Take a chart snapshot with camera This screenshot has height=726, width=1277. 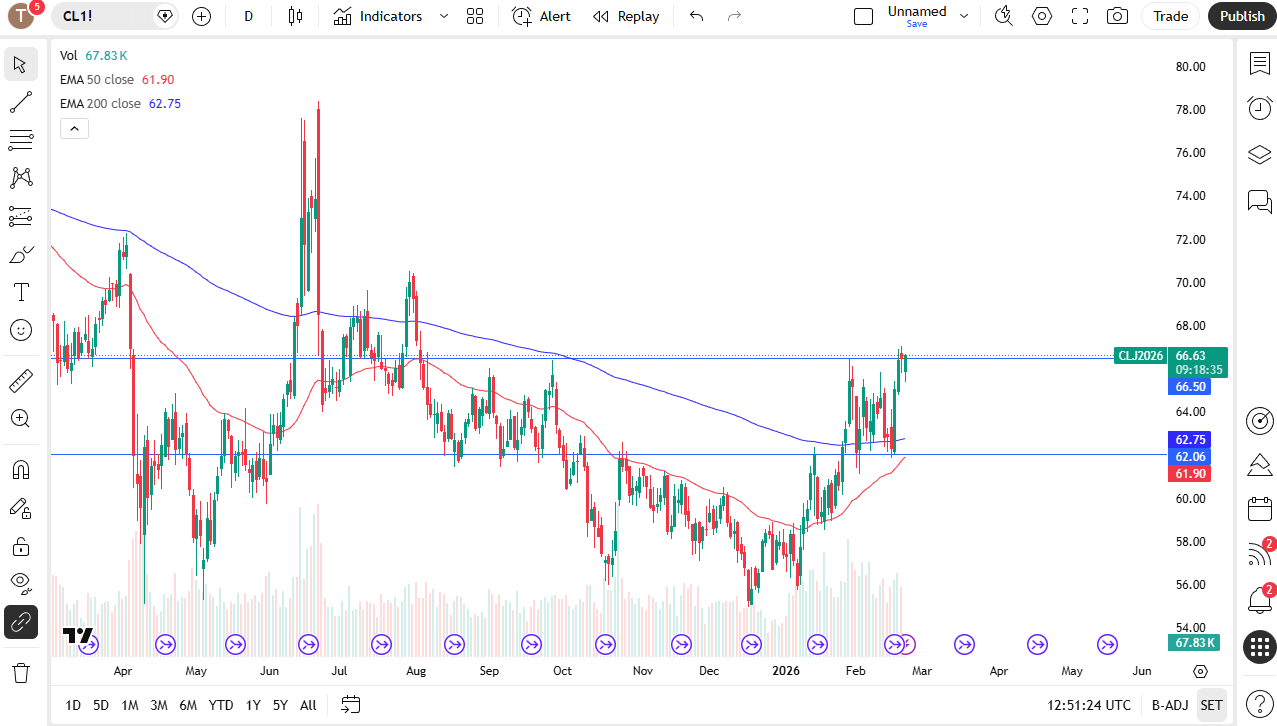[x=1117, y=16]
